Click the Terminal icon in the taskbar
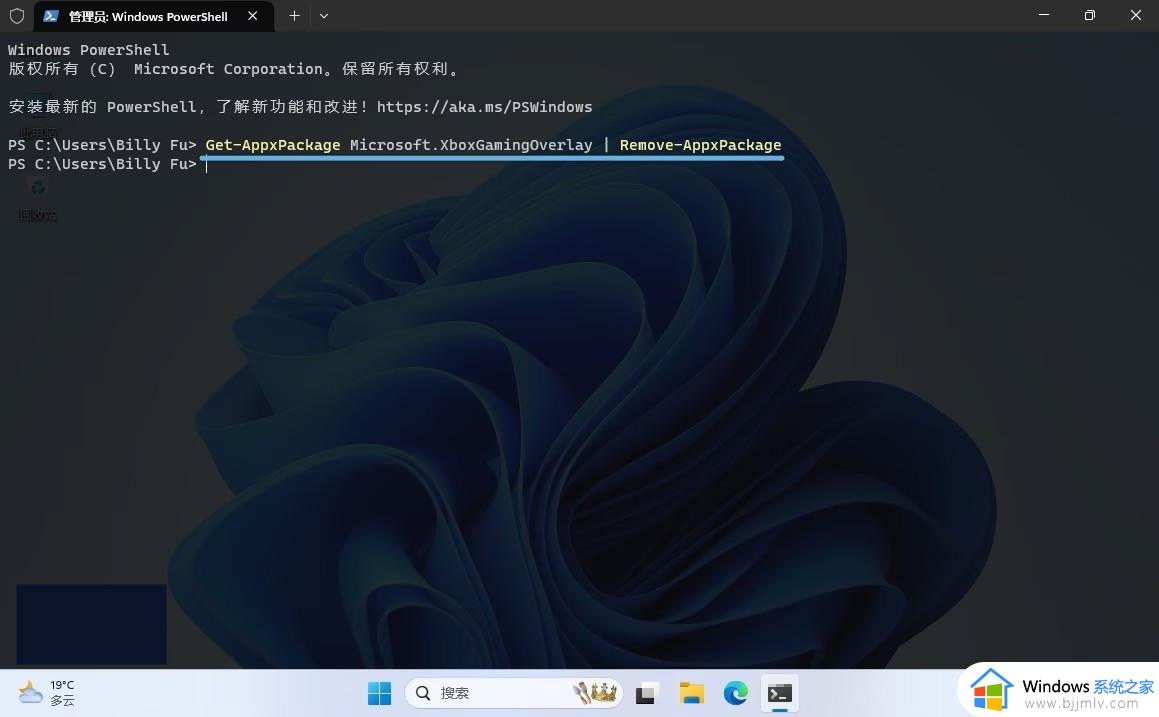This screenshot has width=1159, height=717. 780,693
